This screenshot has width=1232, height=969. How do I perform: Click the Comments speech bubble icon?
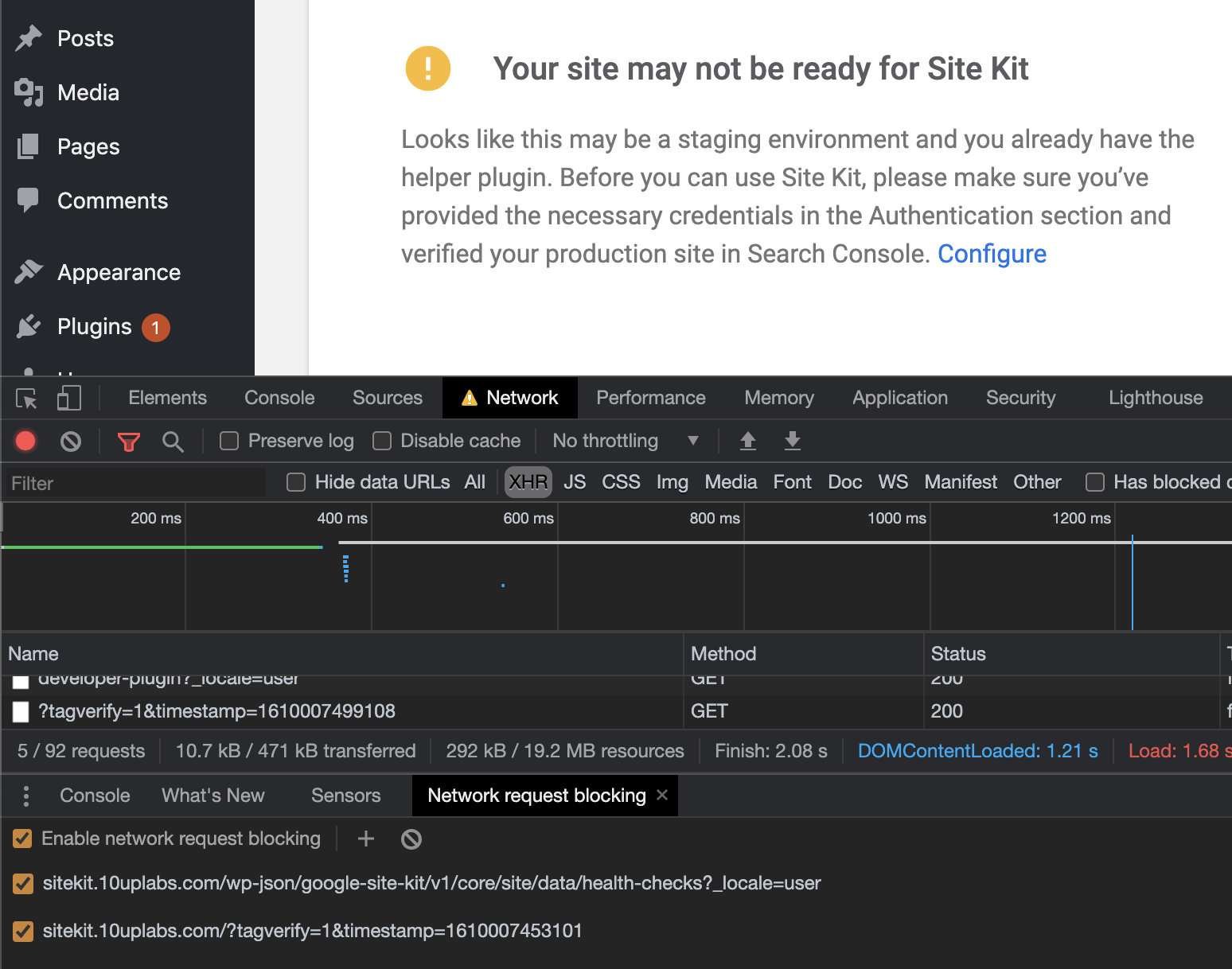pos(29,200)
